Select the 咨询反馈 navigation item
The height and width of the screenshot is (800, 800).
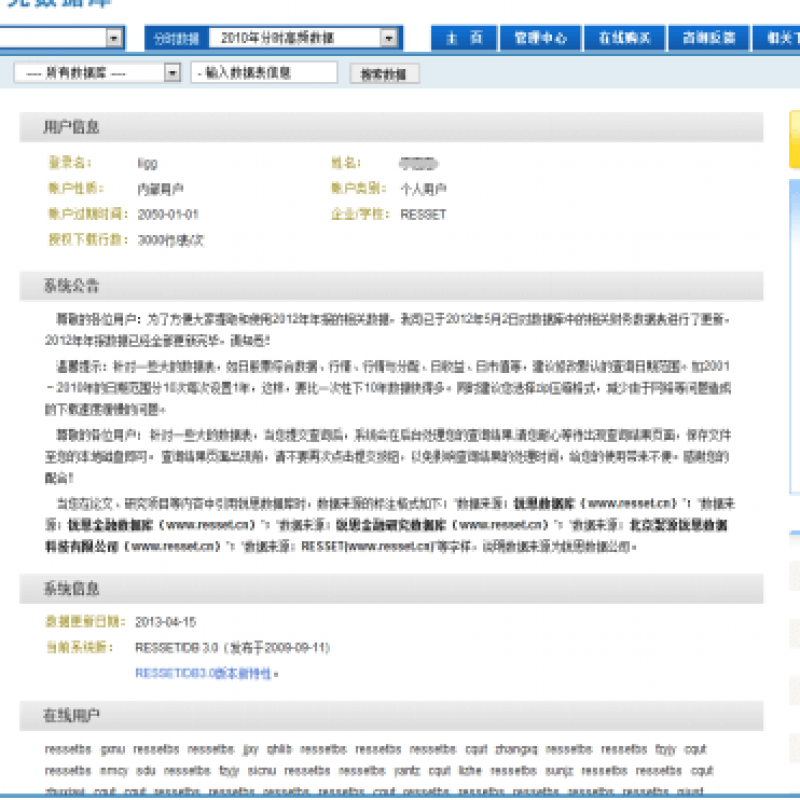709,38
